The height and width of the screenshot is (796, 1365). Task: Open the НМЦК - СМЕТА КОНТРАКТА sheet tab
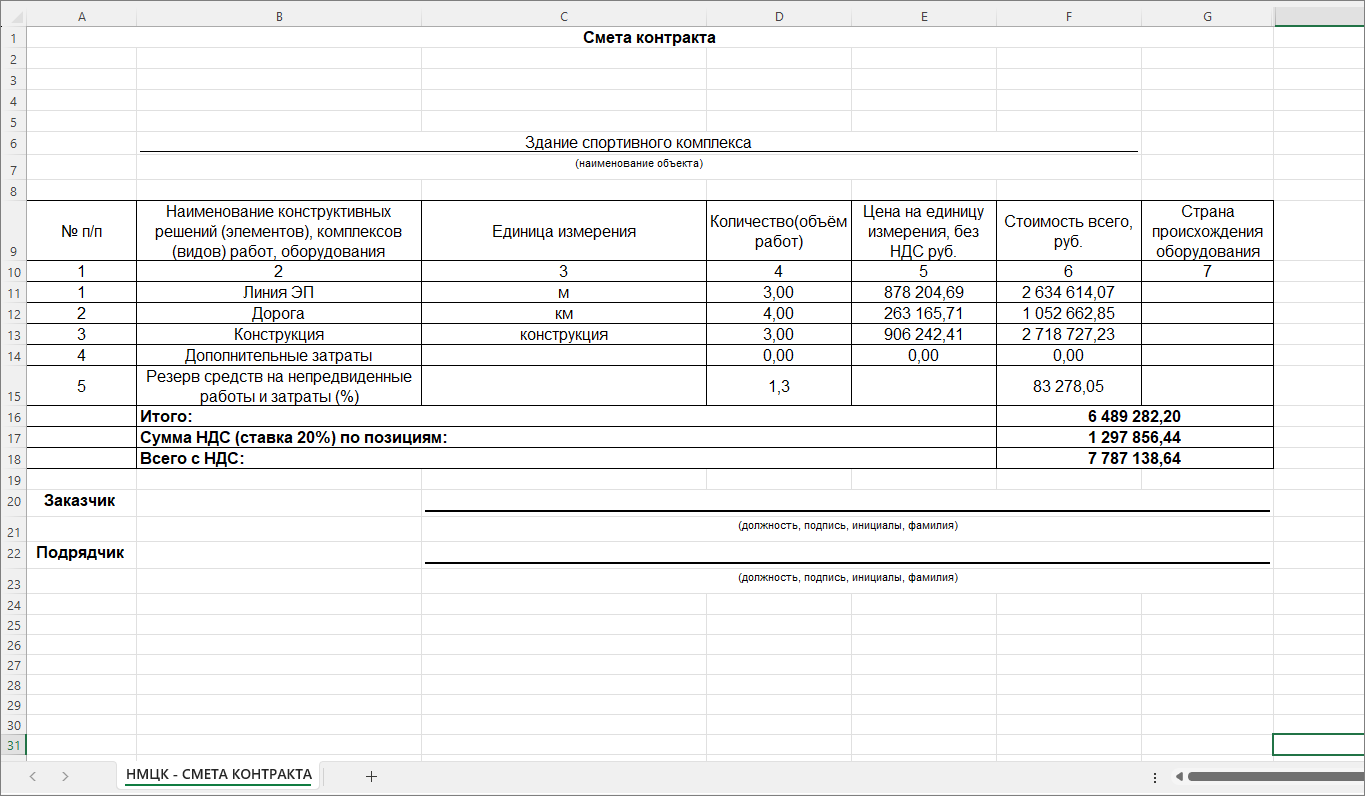(218, 775)
